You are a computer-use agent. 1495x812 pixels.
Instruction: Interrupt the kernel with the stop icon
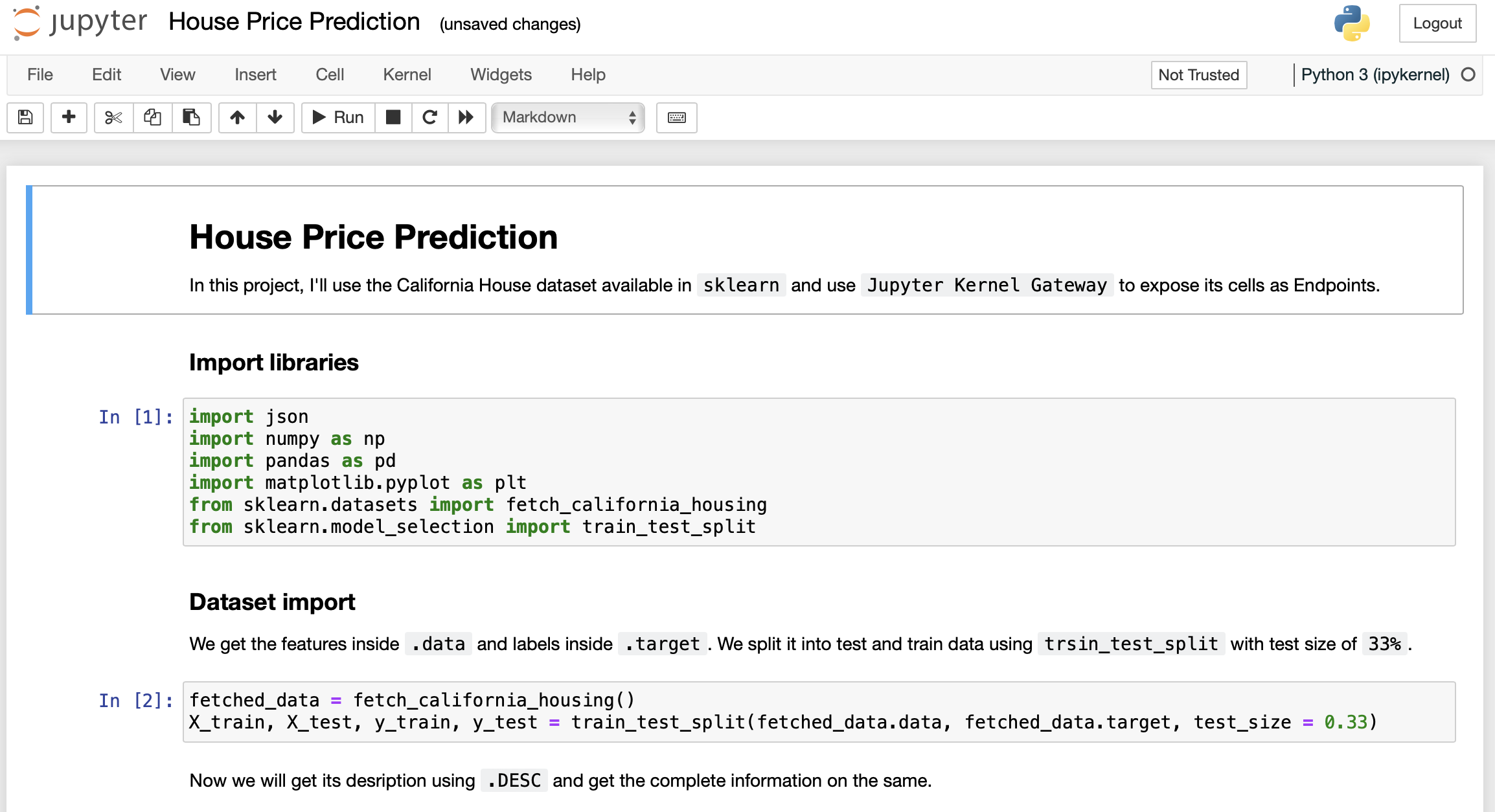393,118
